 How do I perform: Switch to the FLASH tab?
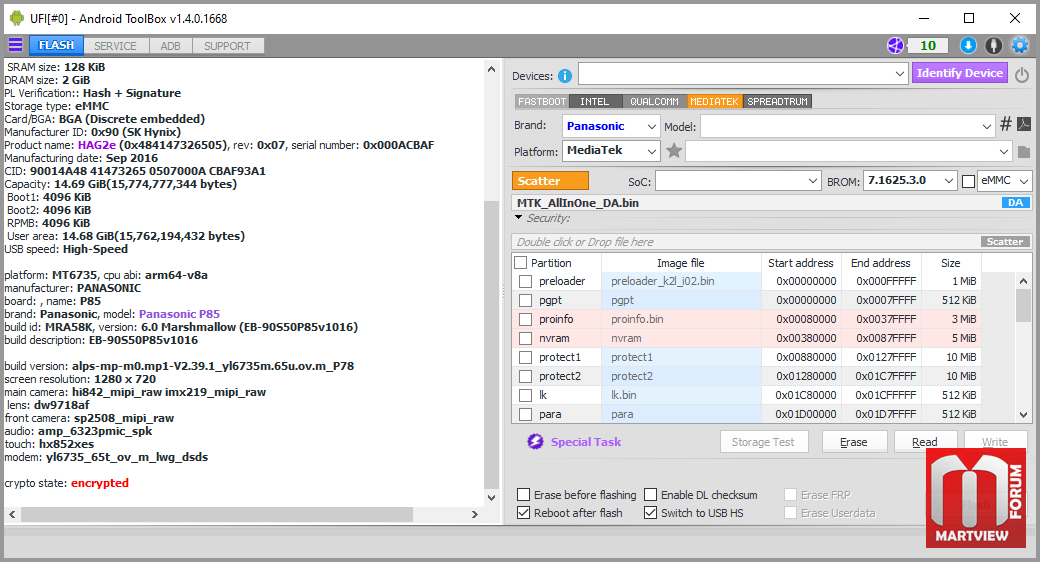56,45
